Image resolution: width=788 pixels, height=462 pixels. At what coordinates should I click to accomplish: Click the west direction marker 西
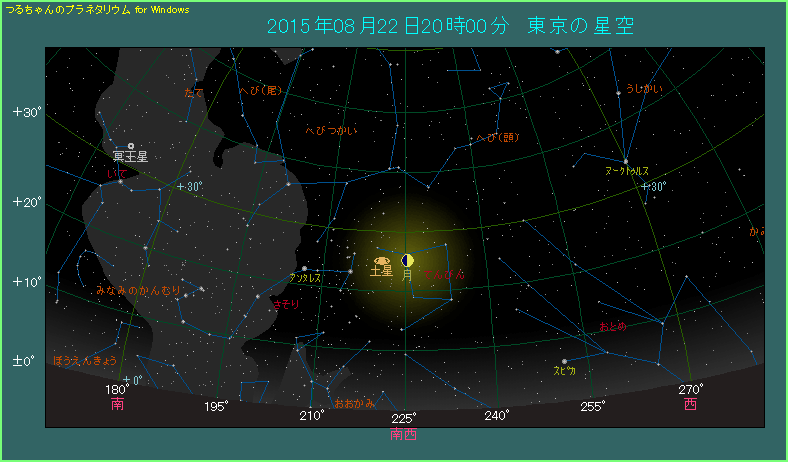pos(690,405)
